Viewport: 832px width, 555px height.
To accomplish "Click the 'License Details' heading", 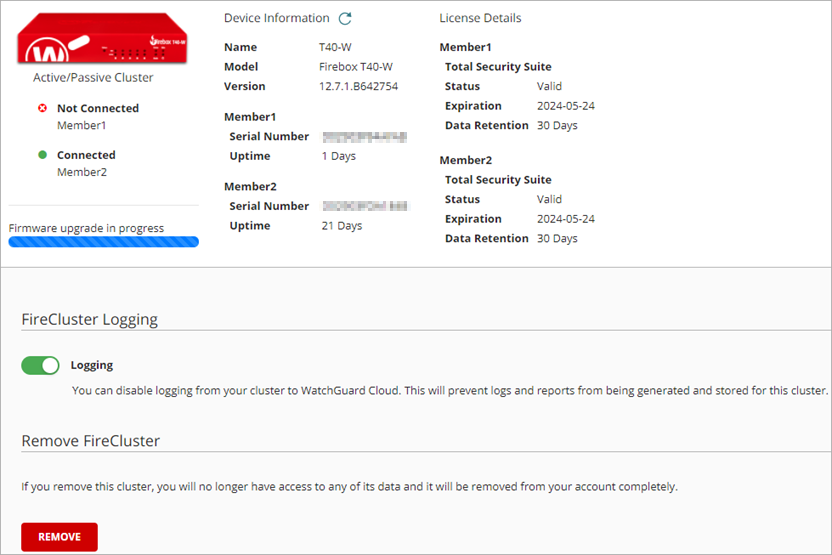I will point(480,18).
